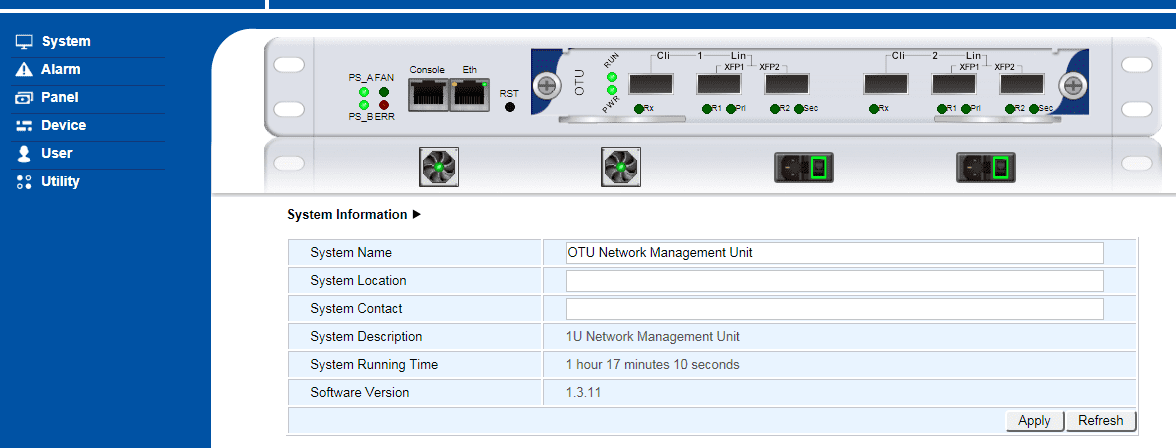Screen dimensions: 1176x448
Task: Click the Alarm warning triangle icon
Action: 24,70
